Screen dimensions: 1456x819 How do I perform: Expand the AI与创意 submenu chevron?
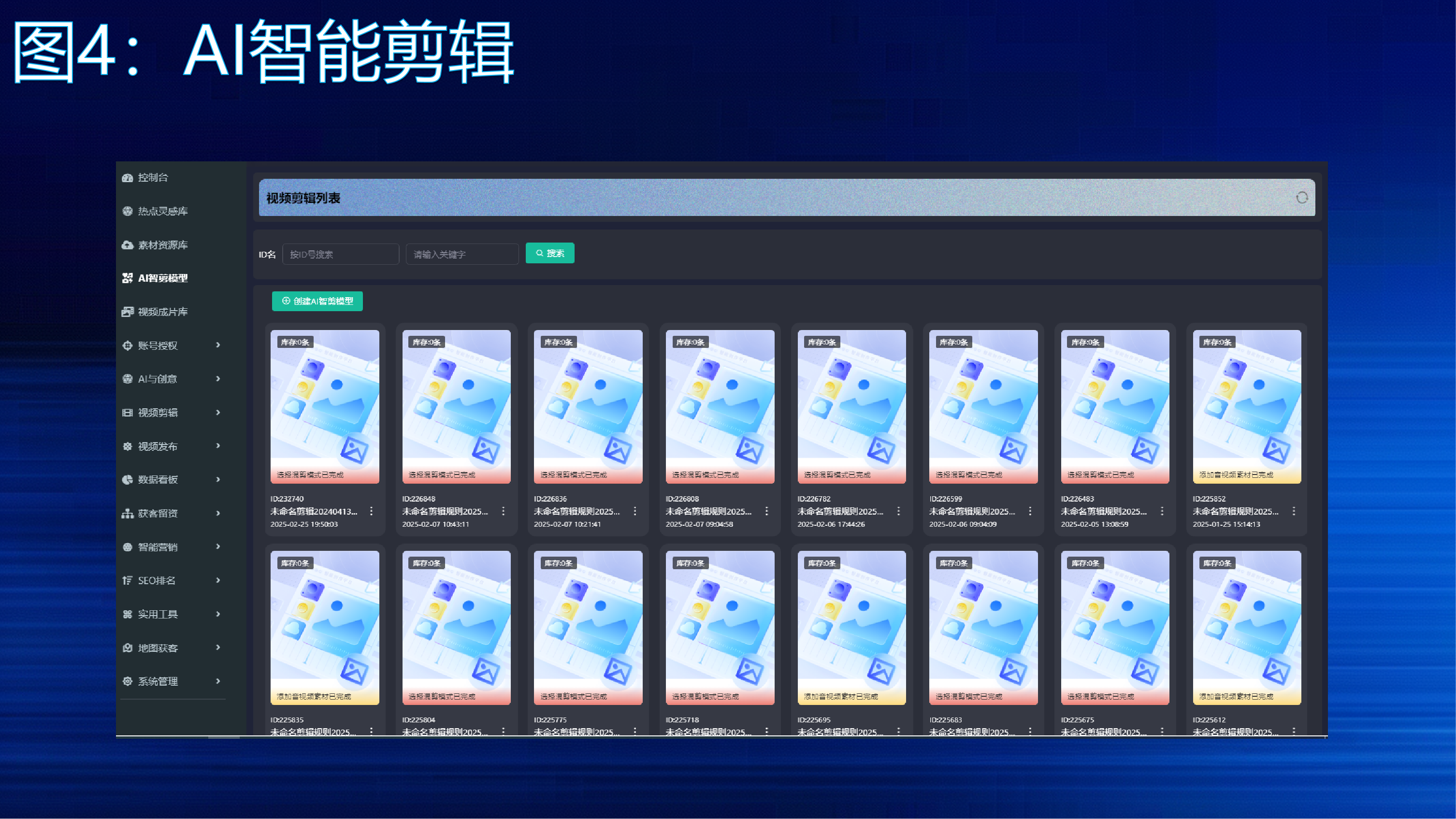point(218,379)
